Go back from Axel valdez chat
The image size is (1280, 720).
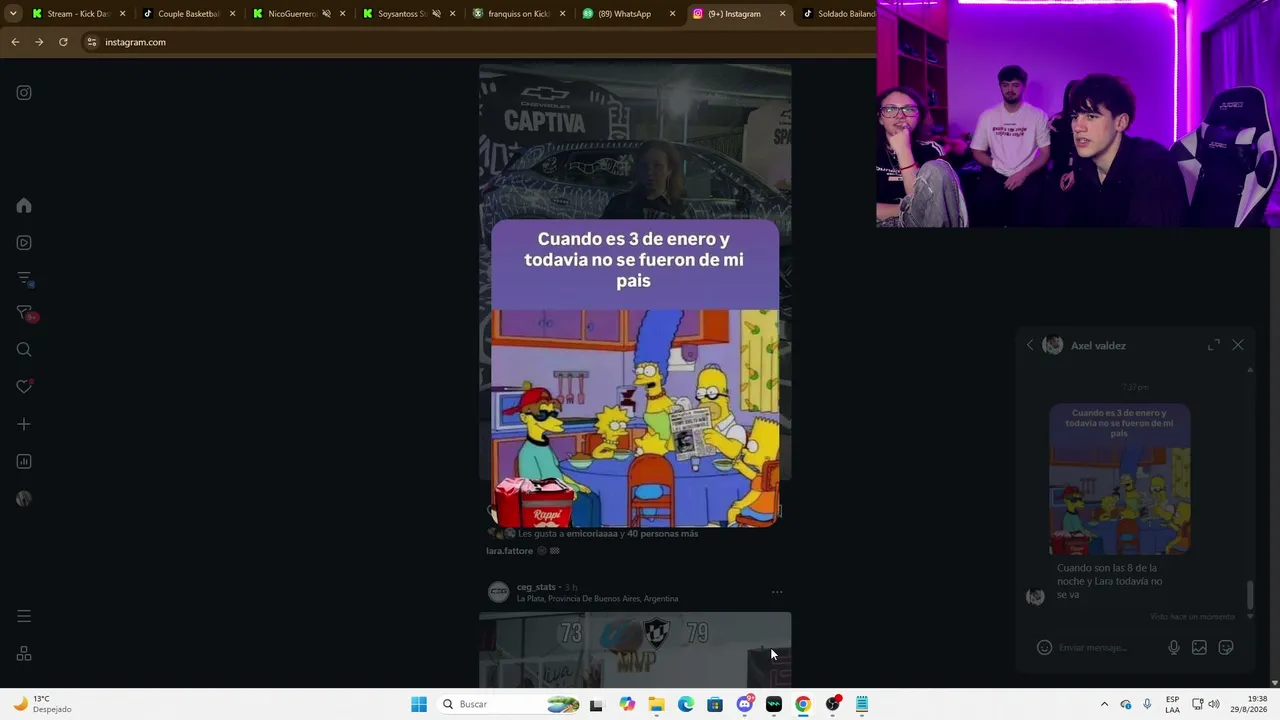(x=1030, y=345)
